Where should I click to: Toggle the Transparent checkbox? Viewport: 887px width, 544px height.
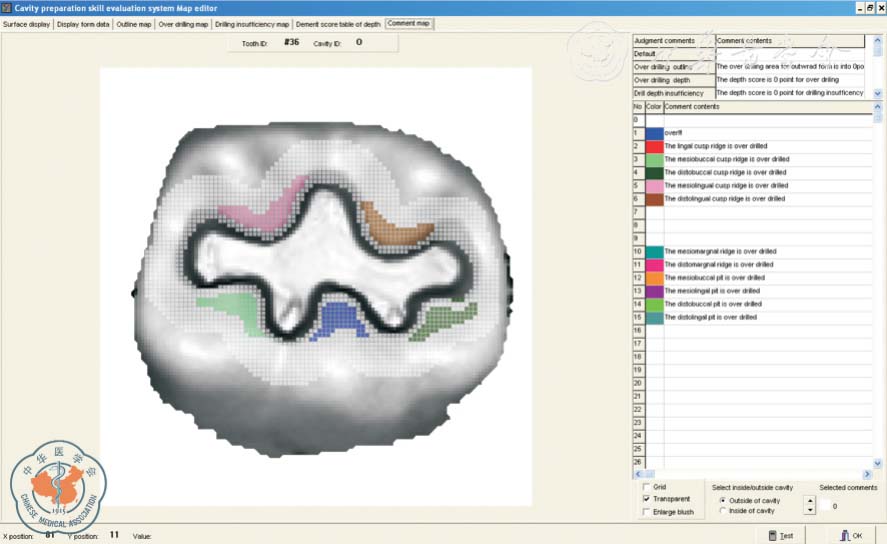point(646,498)
